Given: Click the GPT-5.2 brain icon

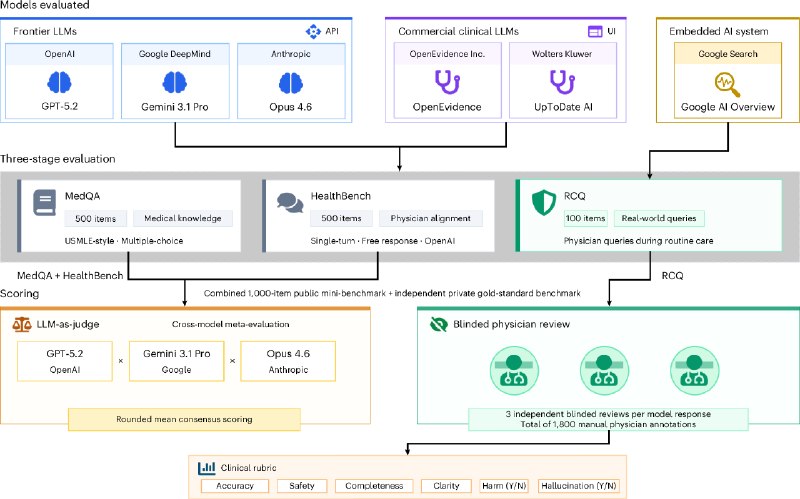Looking at the screenshot, I should [x=59, y=82].
